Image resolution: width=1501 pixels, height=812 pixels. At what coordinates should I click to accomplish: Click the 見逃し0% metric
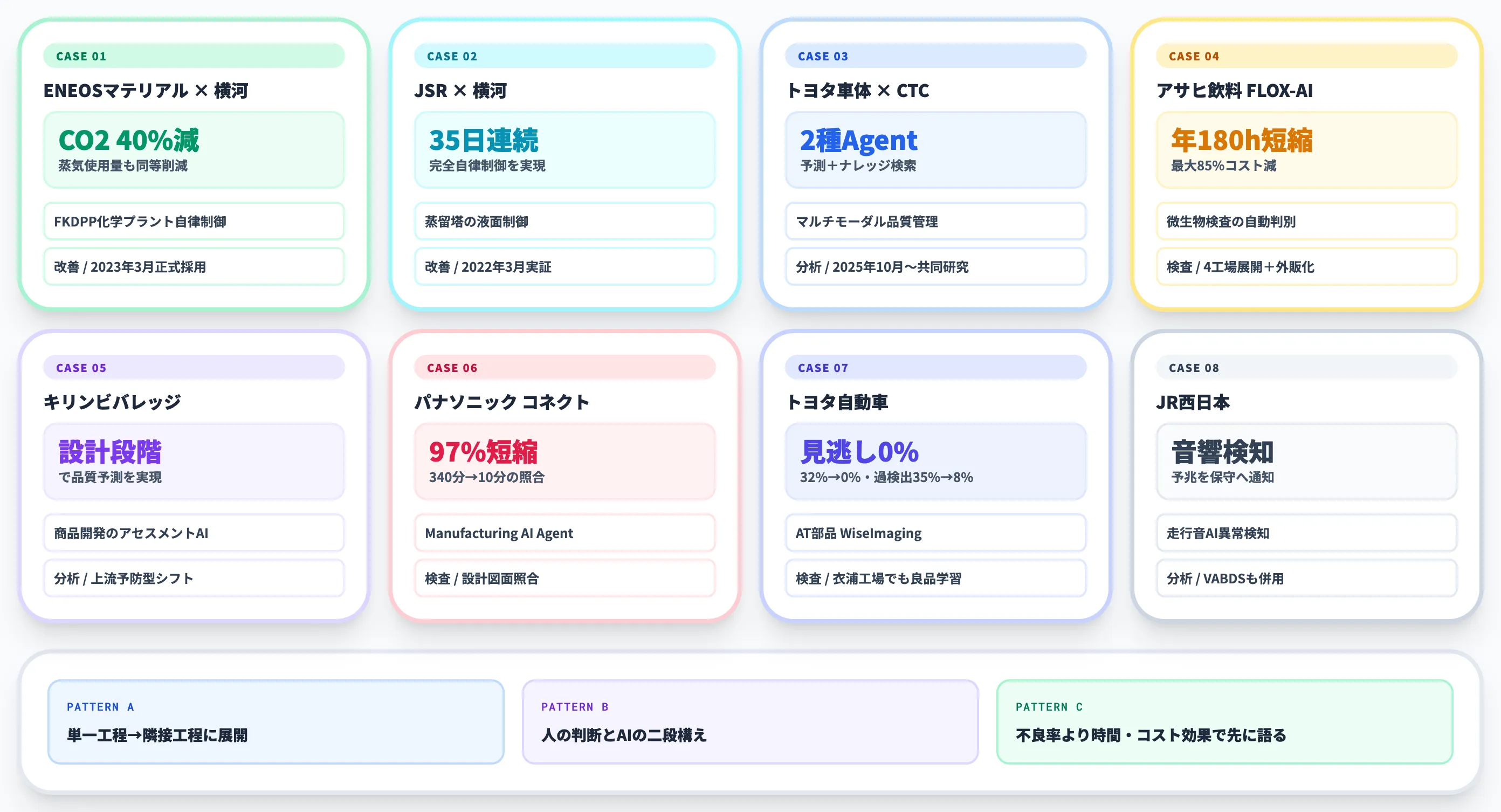click(859, 452)
